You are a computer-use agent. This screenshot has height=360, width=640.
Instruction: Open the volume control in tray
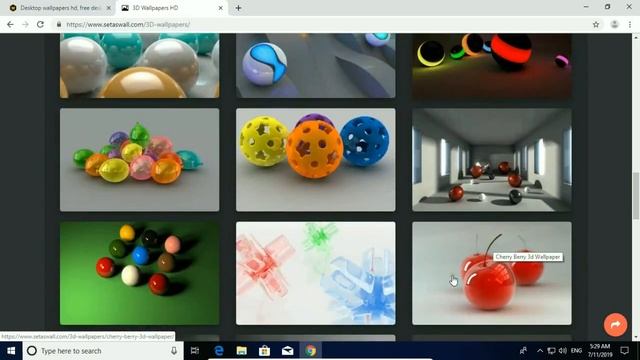[x=563, y=351]
